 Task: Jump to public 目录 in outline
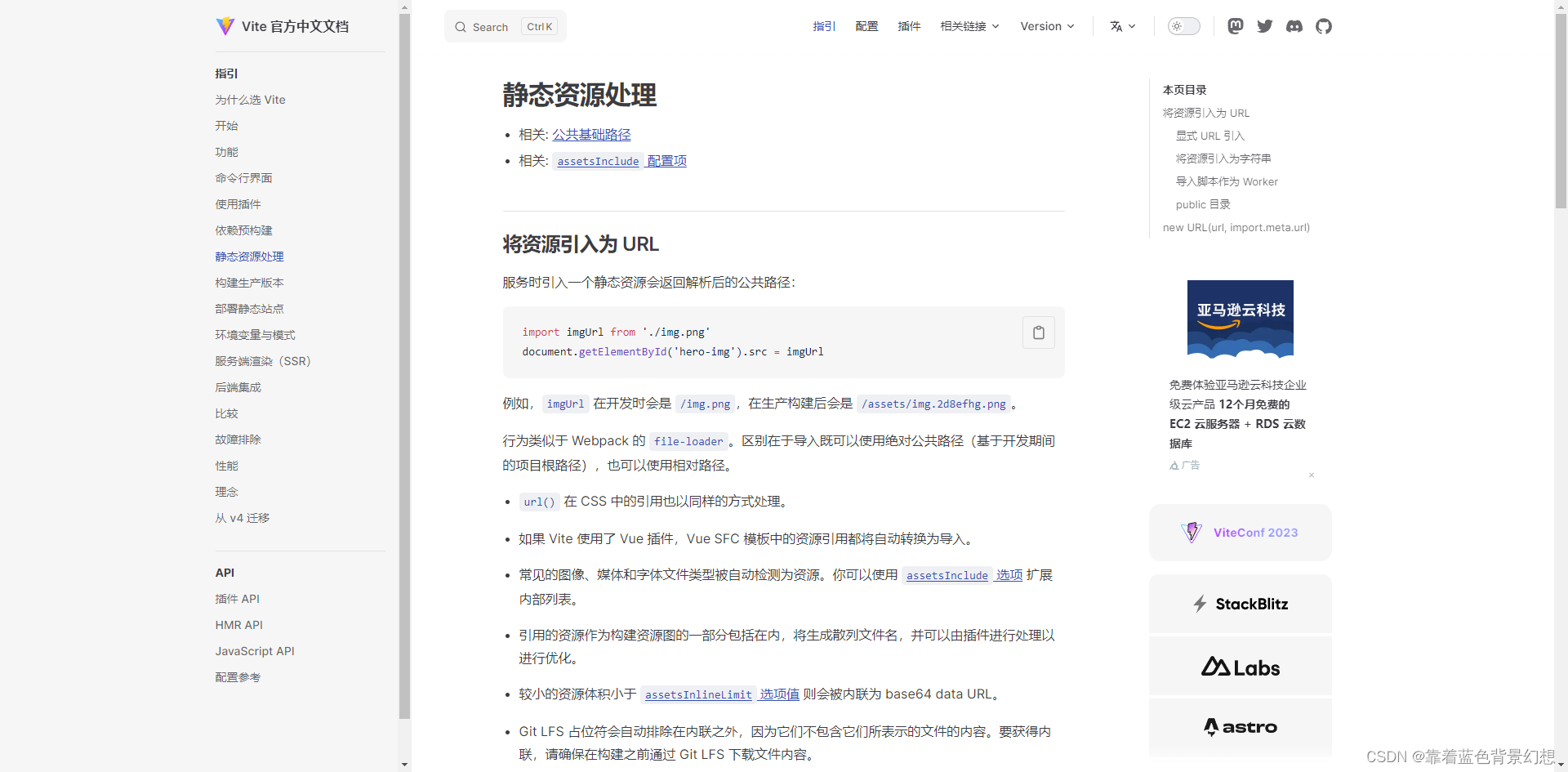[x=1203, y=204]
